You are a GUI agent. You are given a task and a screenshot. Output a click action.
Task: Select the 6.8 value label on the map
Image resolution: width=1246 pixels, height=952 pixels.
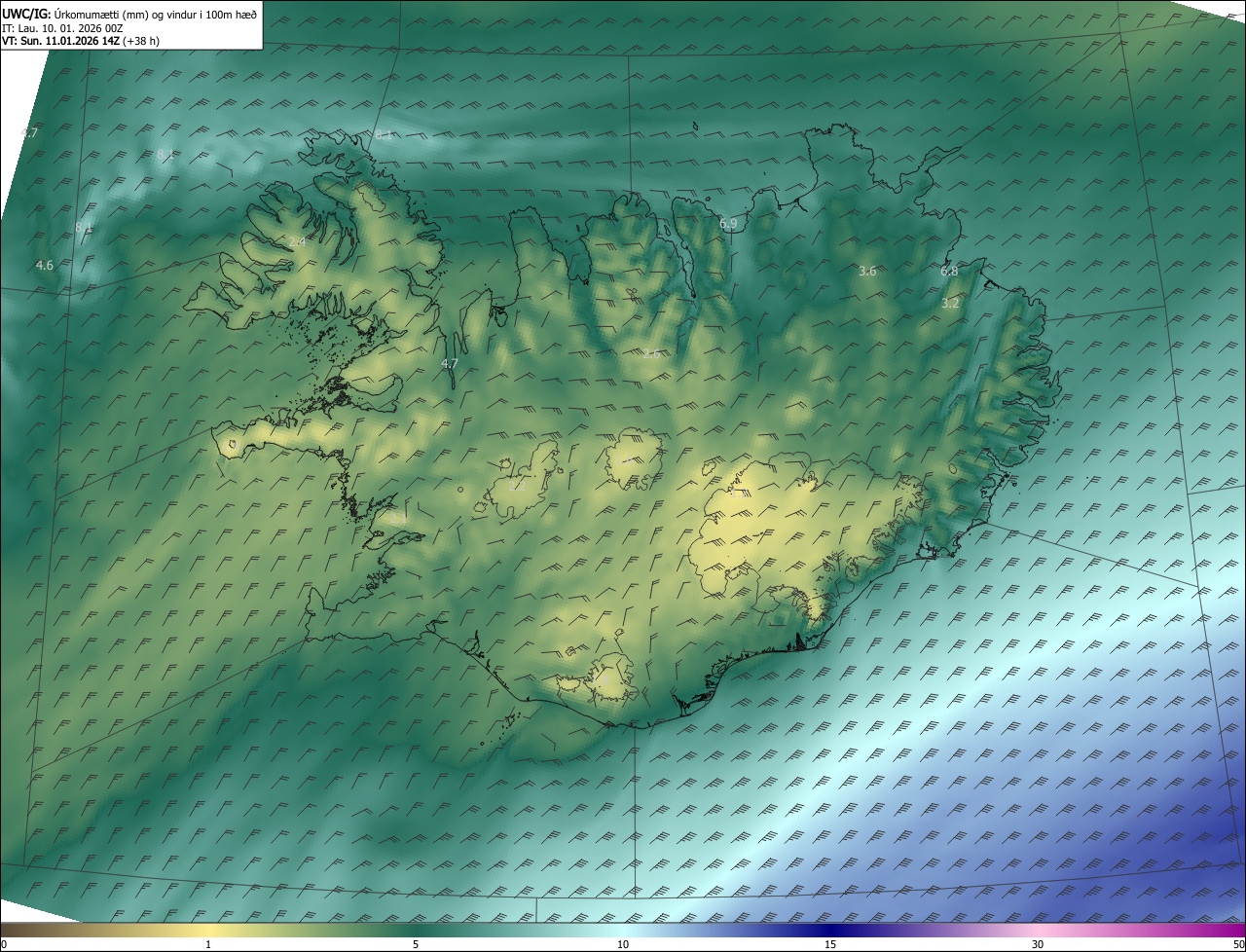[949, 272]
